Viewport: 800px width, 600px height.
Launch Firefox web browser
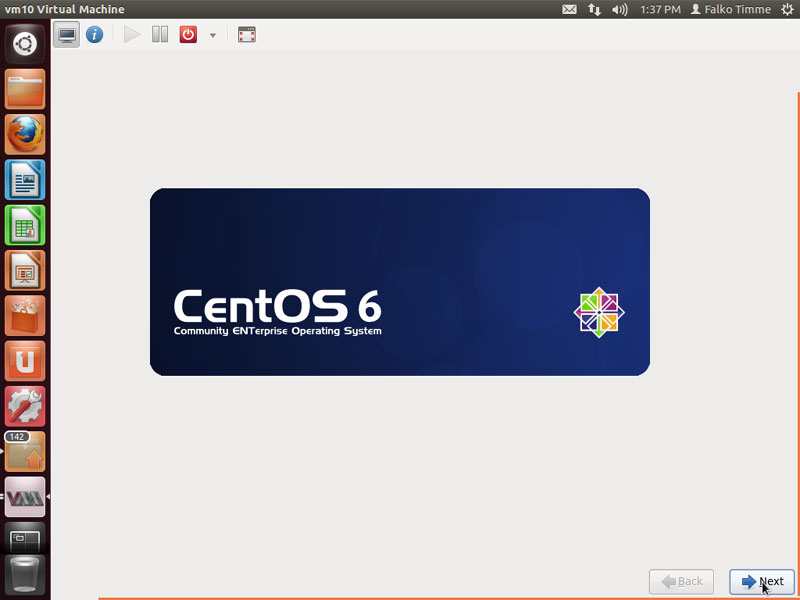[x=25, y=134]
